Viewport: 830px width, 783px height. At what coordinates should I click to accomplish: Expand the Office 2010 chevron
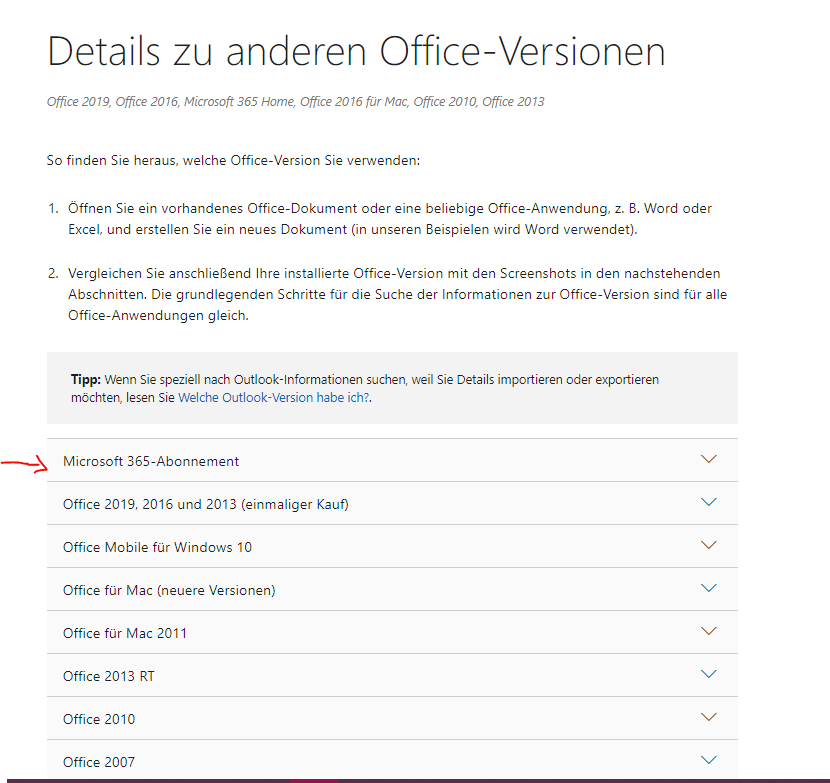(708, 717)
